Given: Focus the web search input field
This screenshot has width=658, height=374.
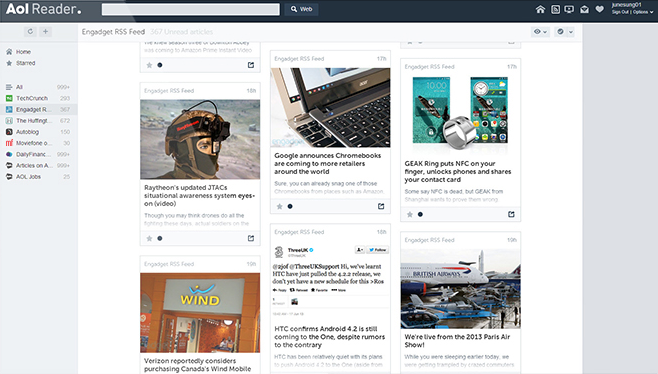Looking at the screenshot, I should coord(191,9).
